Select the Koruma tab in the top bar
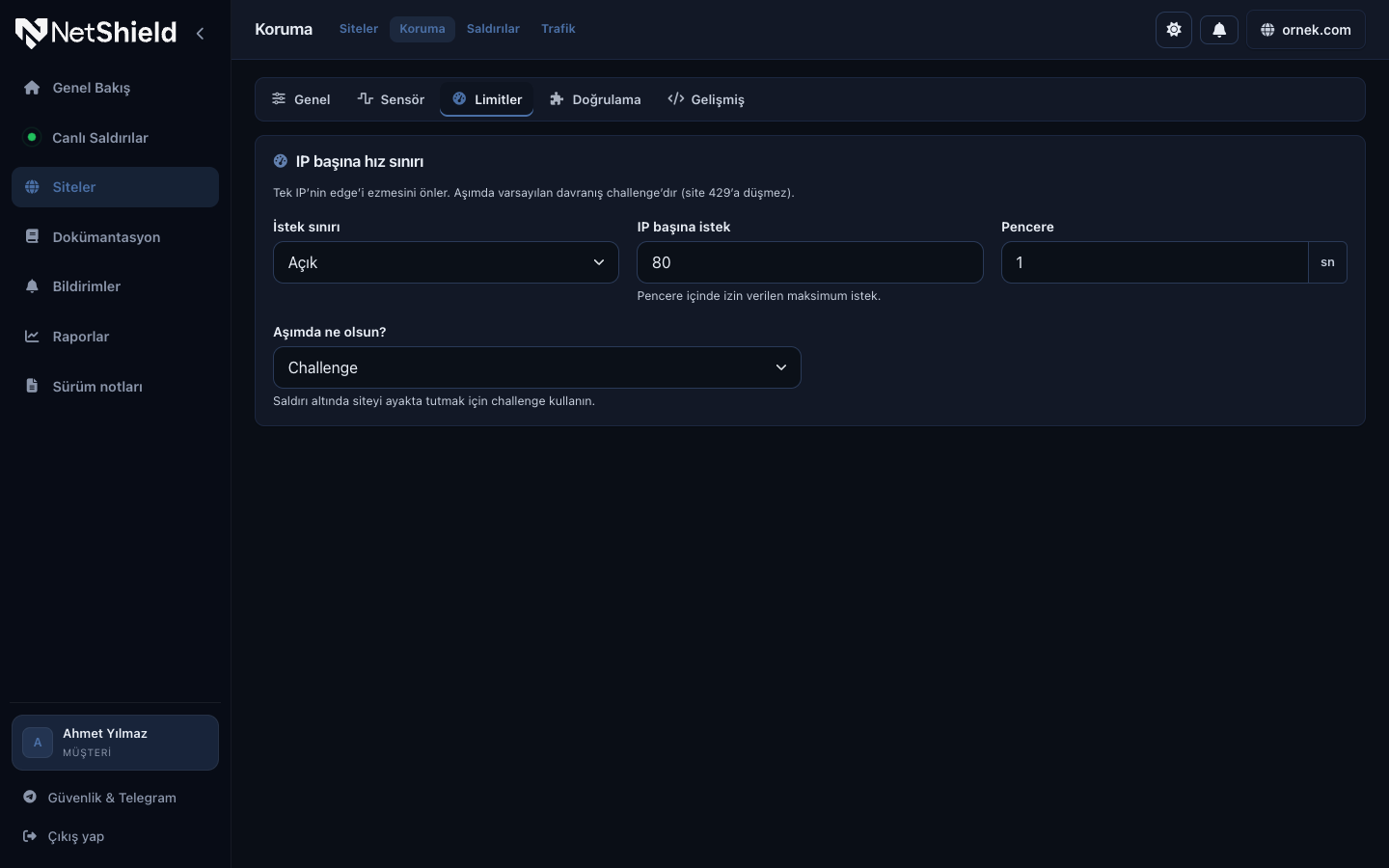1389x868 pixels. coord(422,29)
